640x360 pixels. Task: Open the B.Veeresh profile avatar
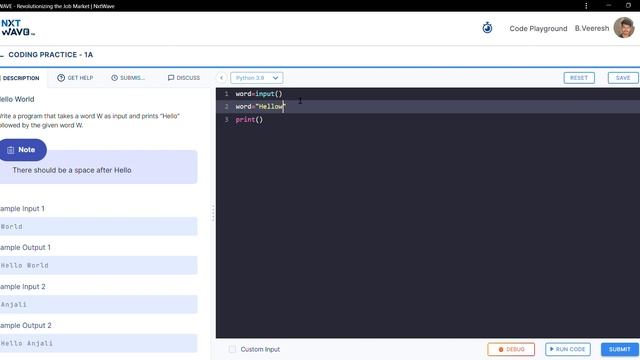pos(624,28)
